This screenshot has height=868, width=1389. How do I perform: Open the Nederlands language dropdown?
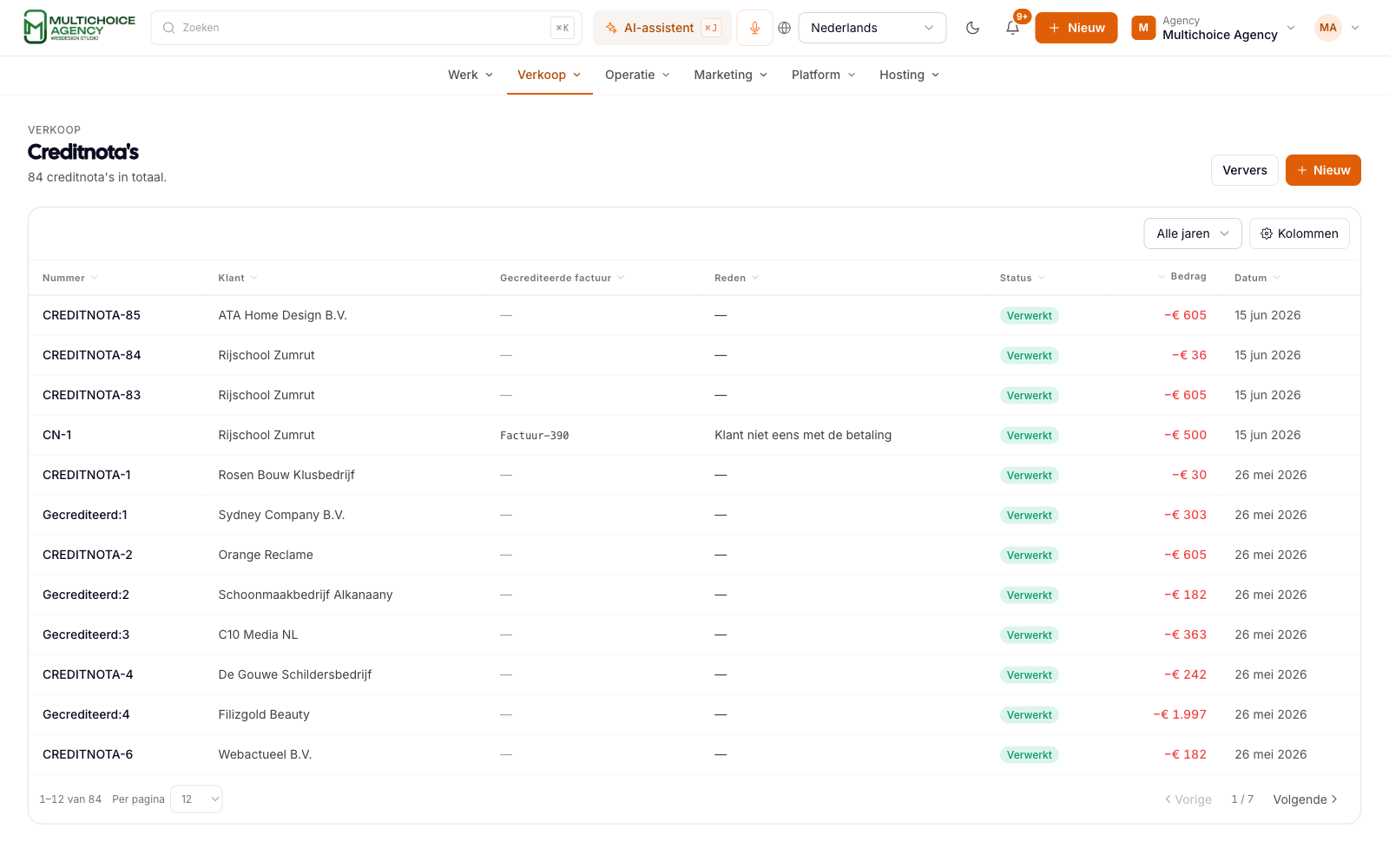[872, 28]
